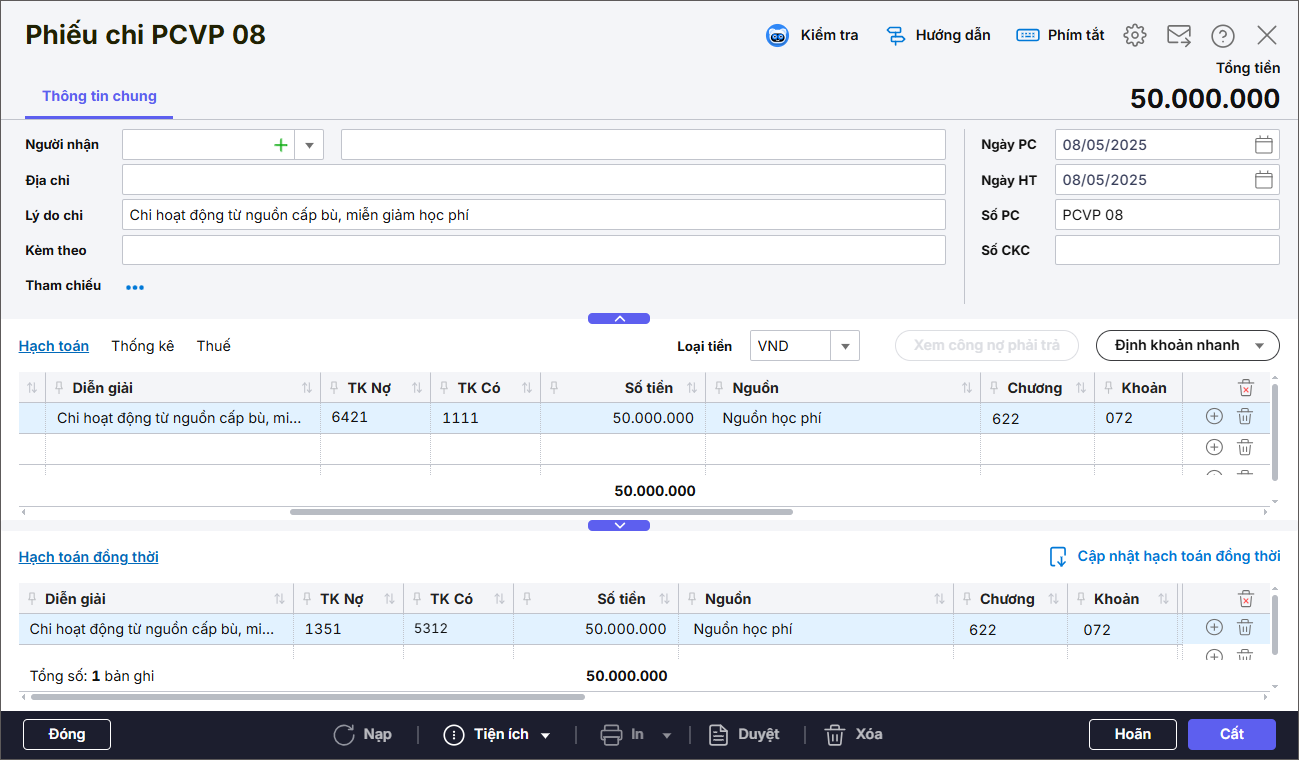Open the help question mark icon

point(1223,35)
